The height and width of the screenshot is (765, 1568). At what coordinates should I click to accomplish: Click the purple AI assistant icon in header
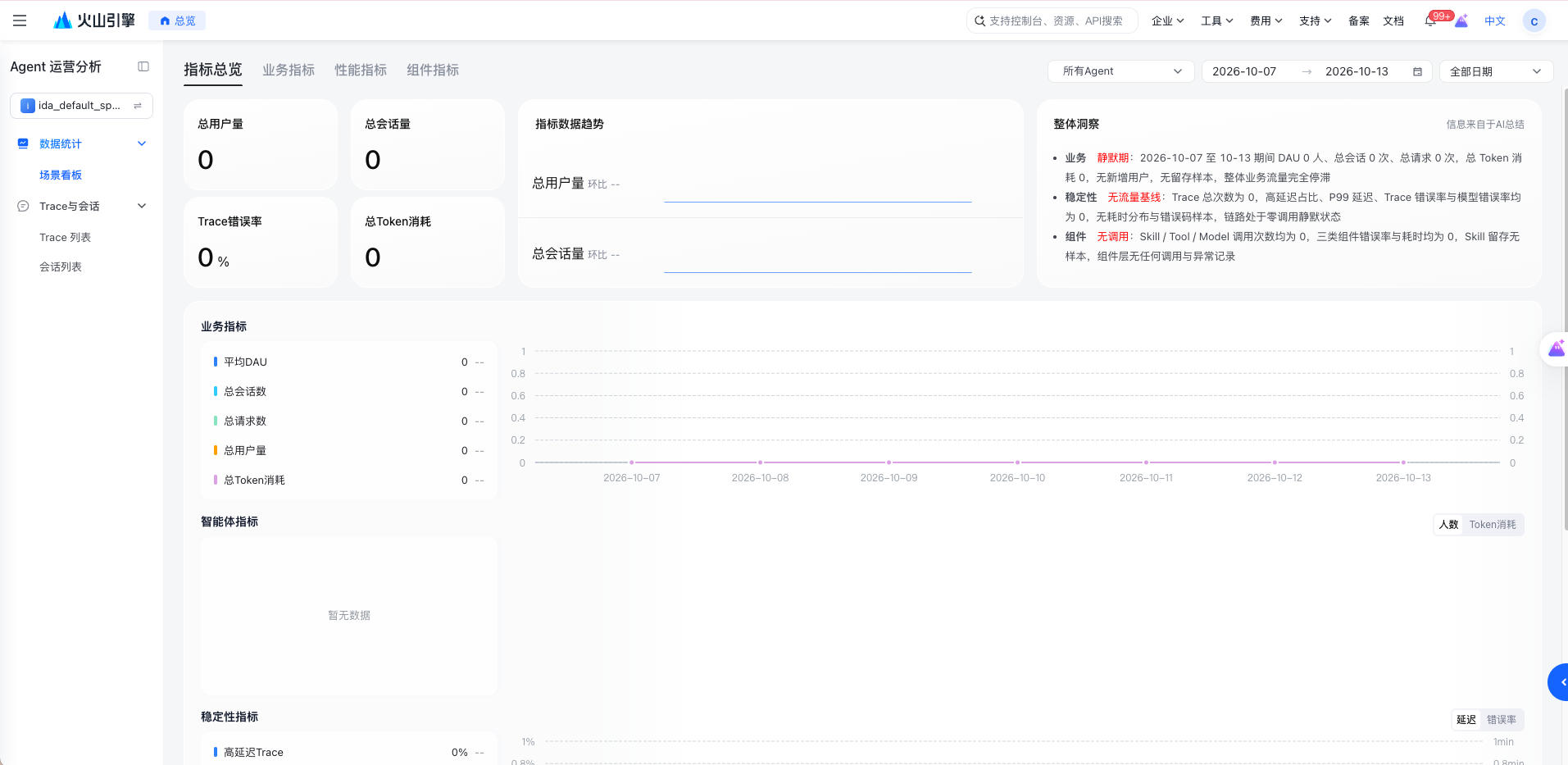1461,21
